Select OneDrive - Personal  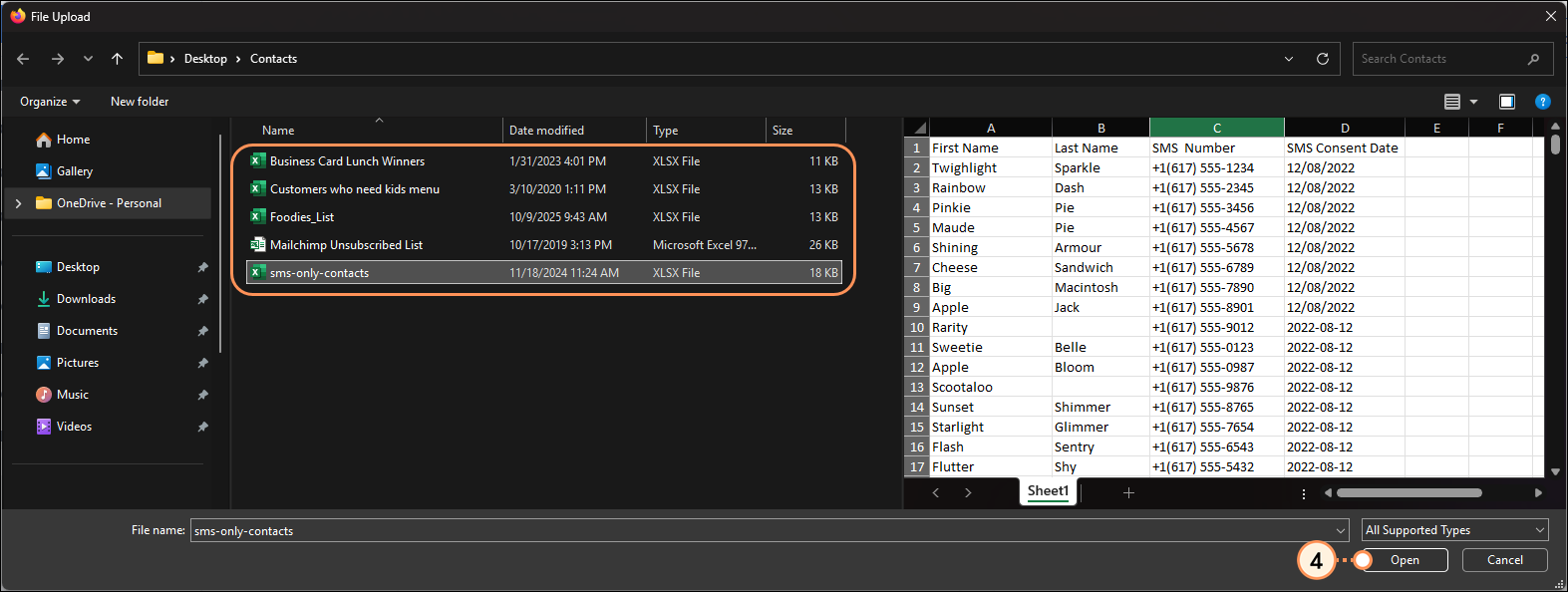click(x=110, y=203)
